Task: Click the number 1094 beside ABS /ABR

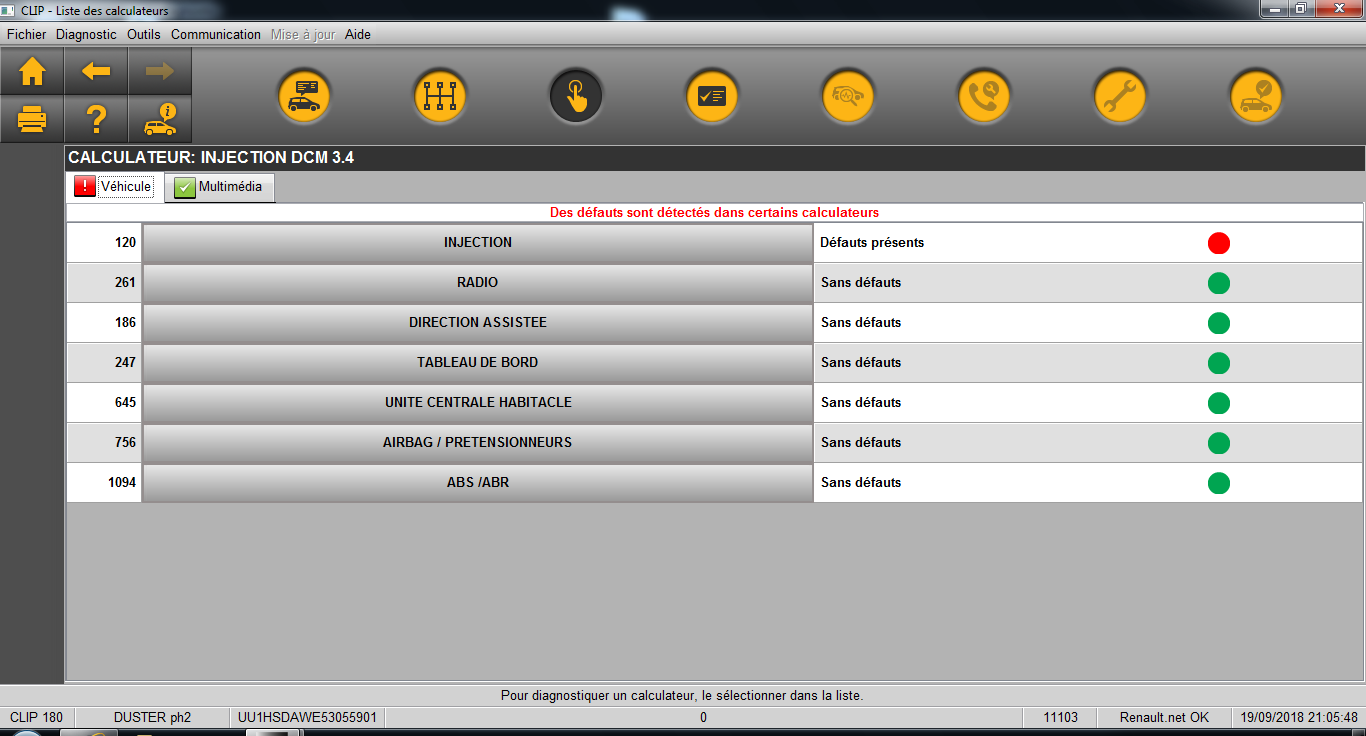Action: tap(122, 483)
